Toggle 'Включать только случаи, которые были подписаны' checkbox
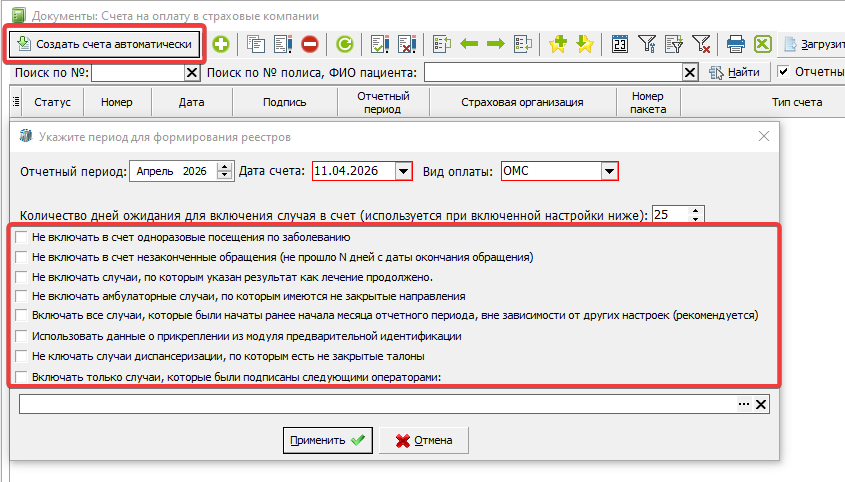The height and width of the screenshot is (482, 845). [x=22, y=376]
